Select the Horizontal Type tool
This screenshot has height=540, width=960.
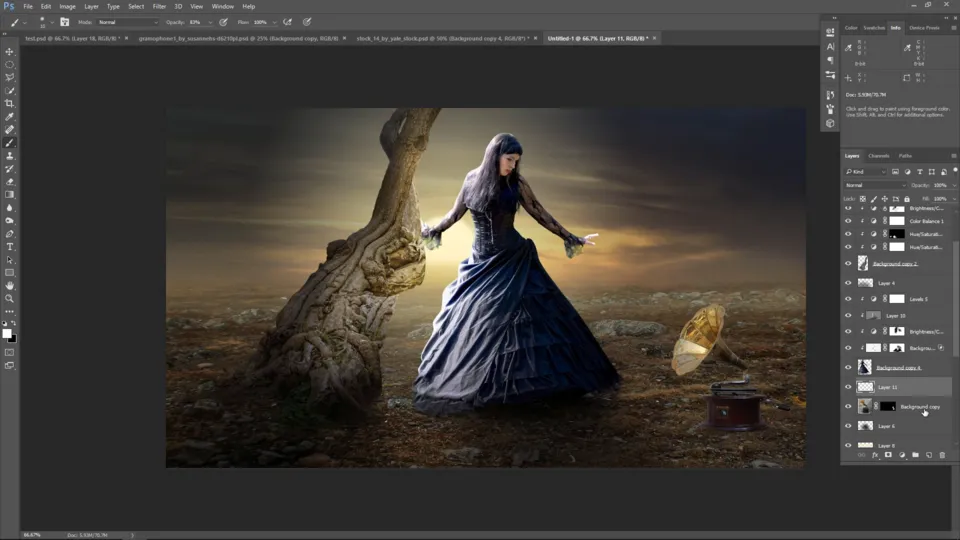point(9,247)
